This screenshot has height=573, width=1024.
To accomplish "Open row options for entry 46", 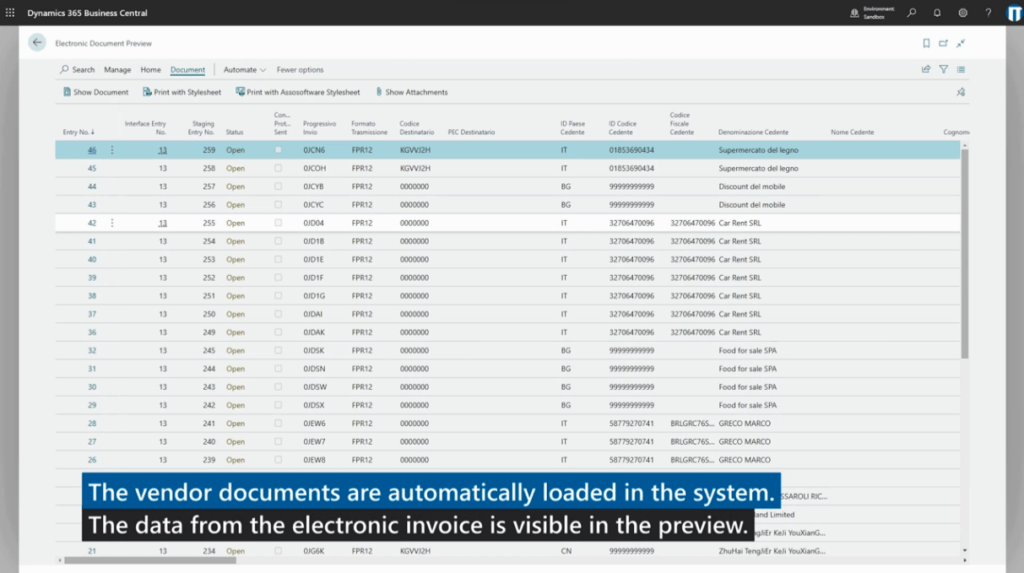I will (x=112, y=150).
